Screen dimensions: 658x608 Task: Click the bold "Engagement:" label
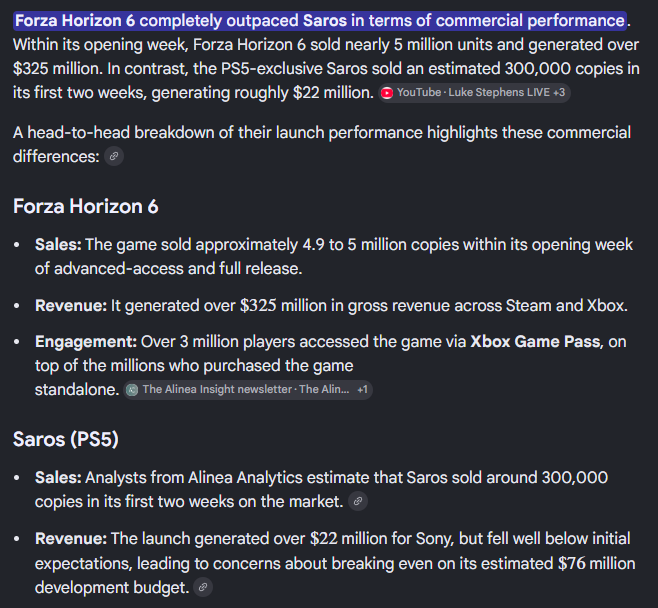[x=86, y=342]
